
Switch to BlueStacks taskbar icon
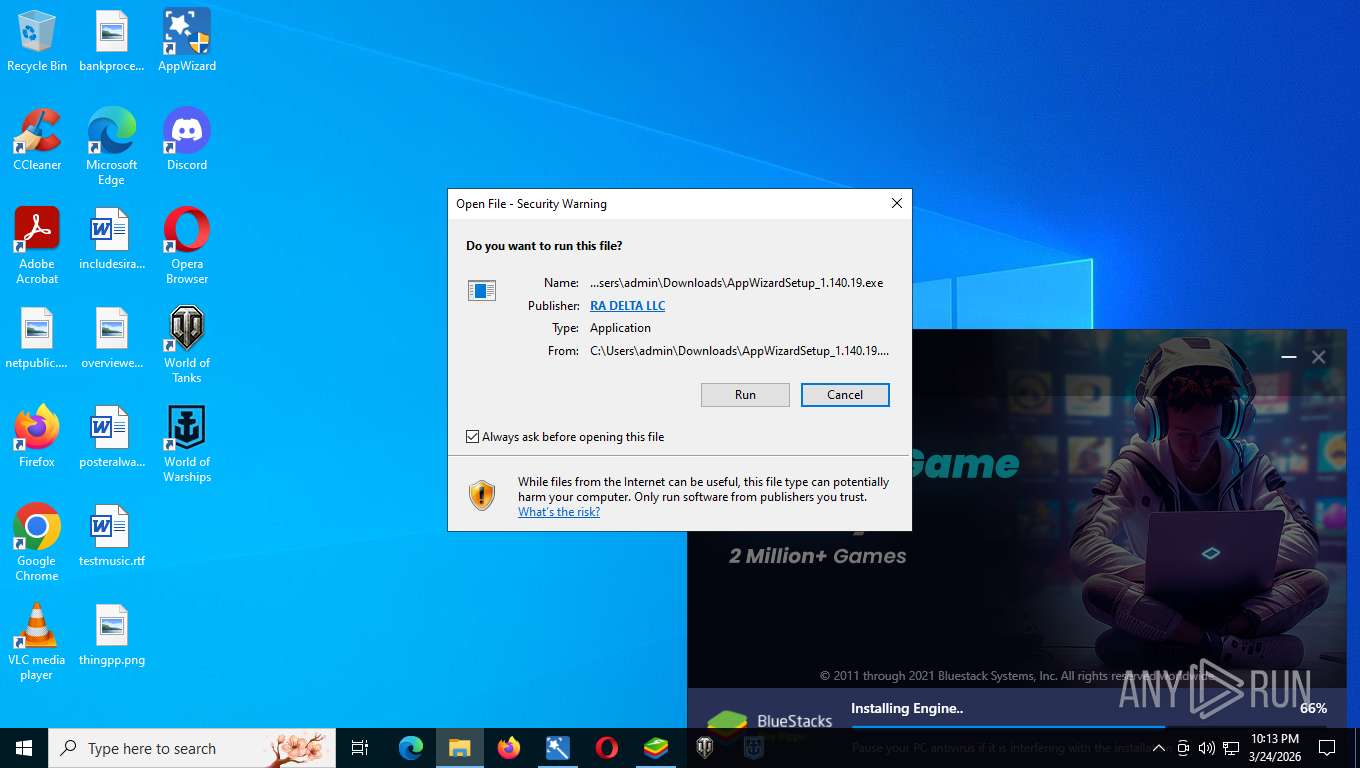[x=656, y=747]
